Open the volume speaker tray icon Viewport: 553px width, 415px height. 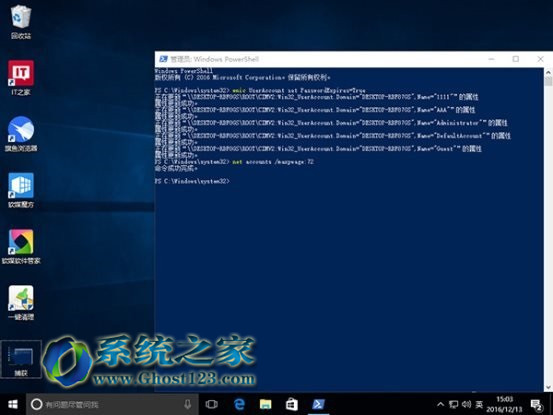pyautogui.click(x=466, y=404)
